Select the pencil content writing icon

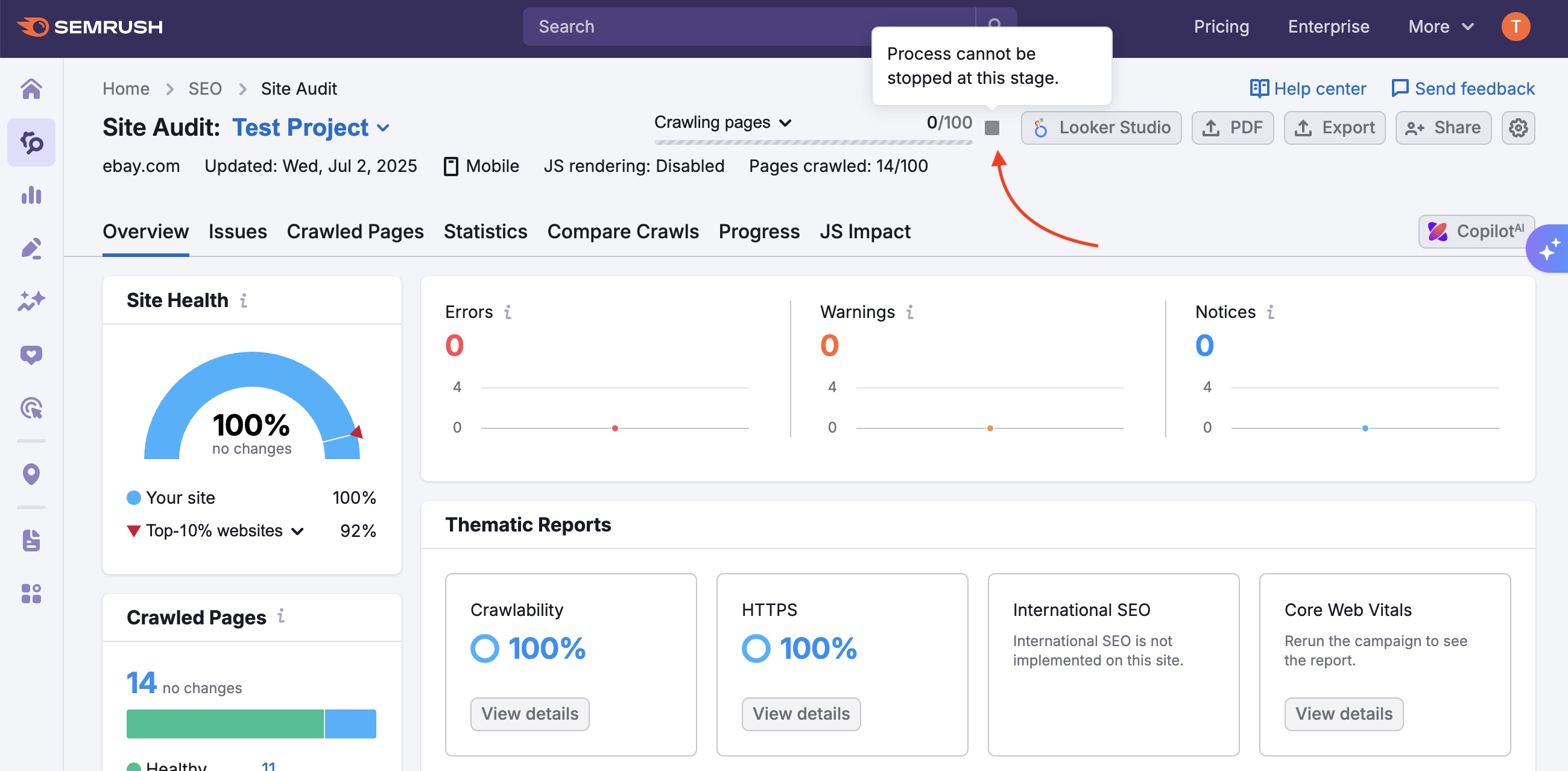[31, 248]
